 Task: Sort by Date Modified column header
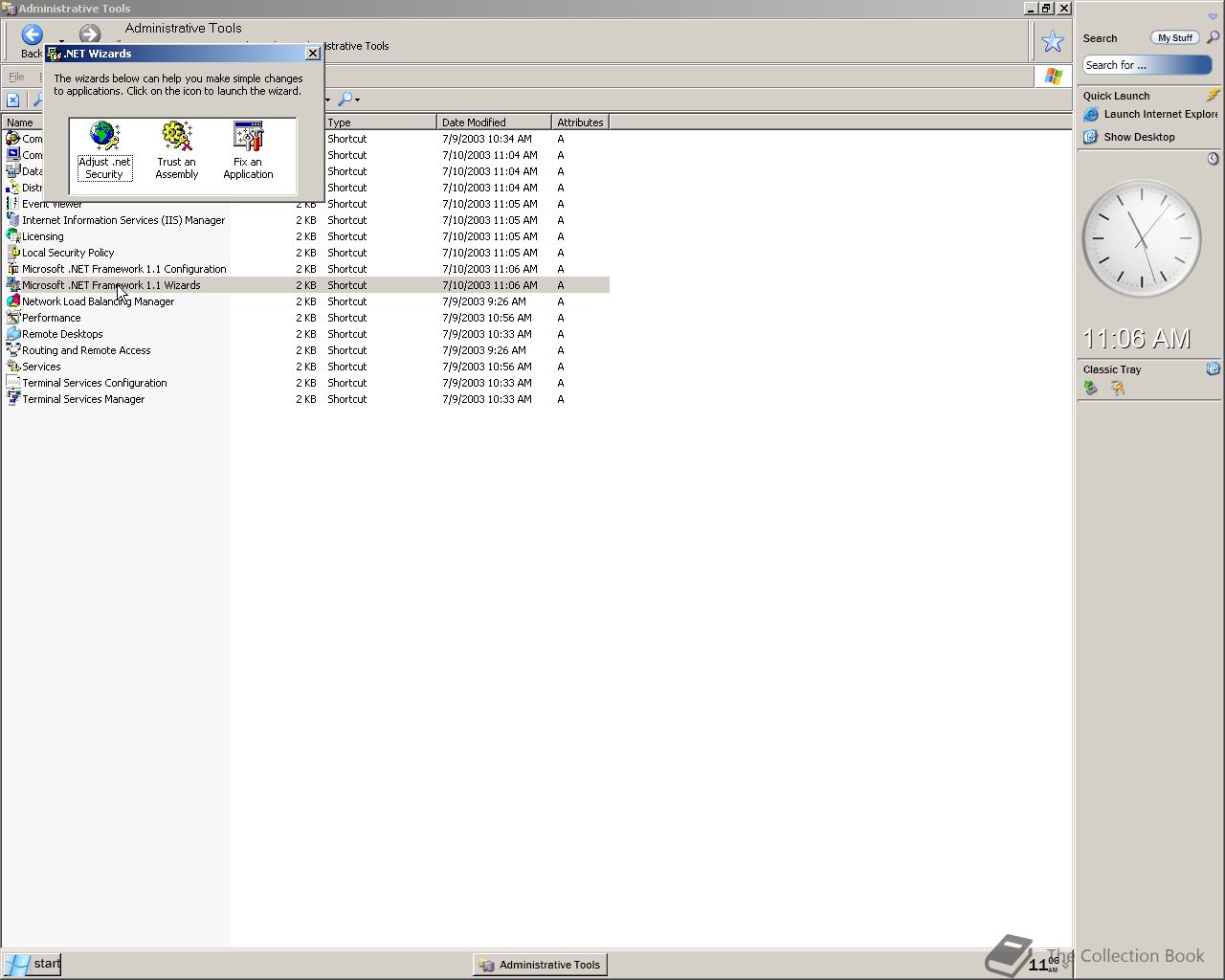(x=494, y=122)
